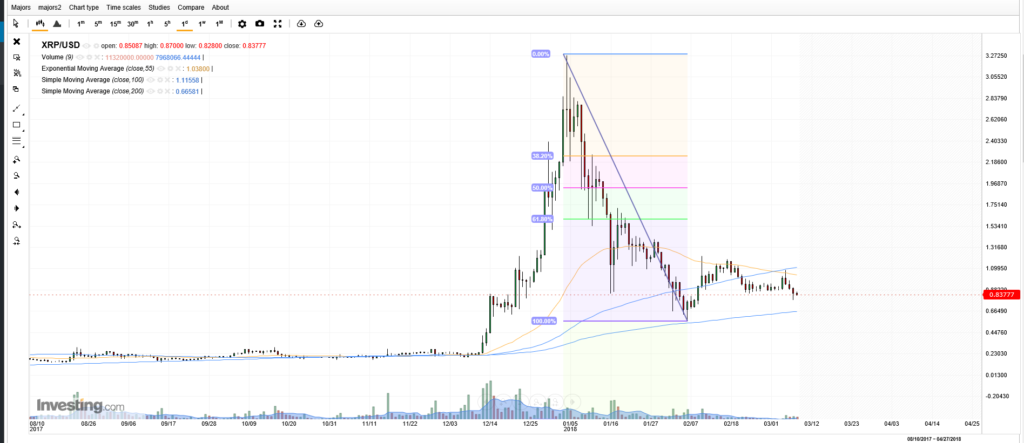1024x443 pixels.
Task: Toggle fullscreen chart mode
Action: [278, 24]
